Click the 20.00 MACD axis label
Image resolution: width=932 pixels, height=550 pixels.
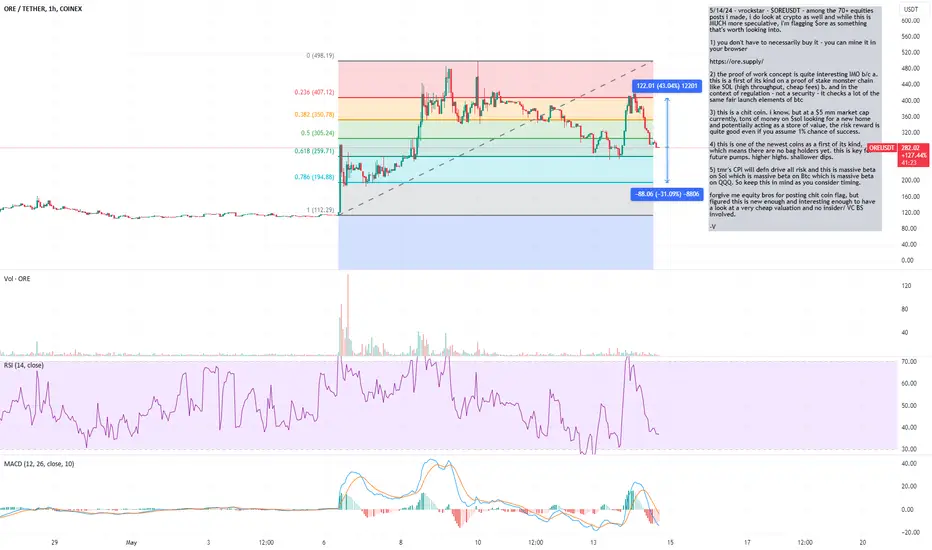(x=911, y=486)
